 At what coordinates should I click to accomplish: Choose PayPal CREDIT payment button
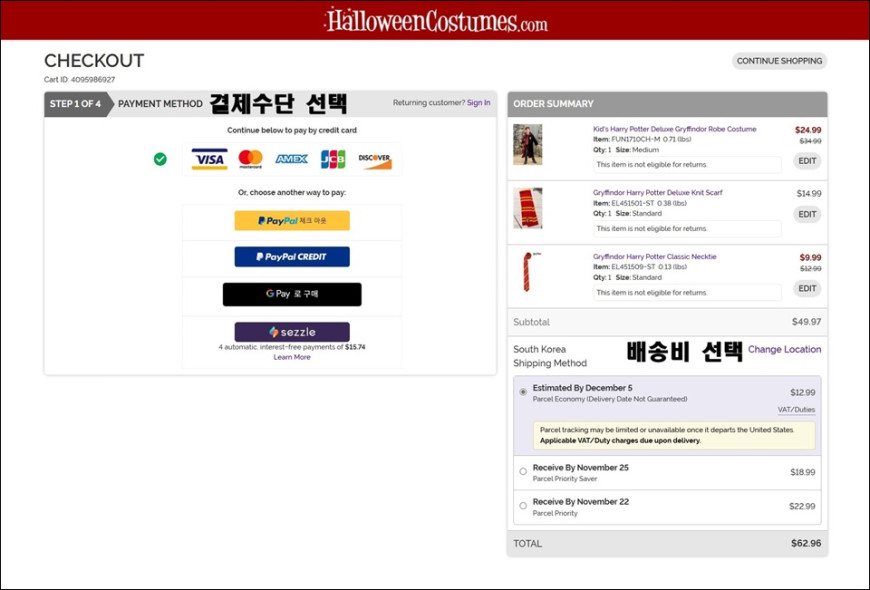coord(292,257)
